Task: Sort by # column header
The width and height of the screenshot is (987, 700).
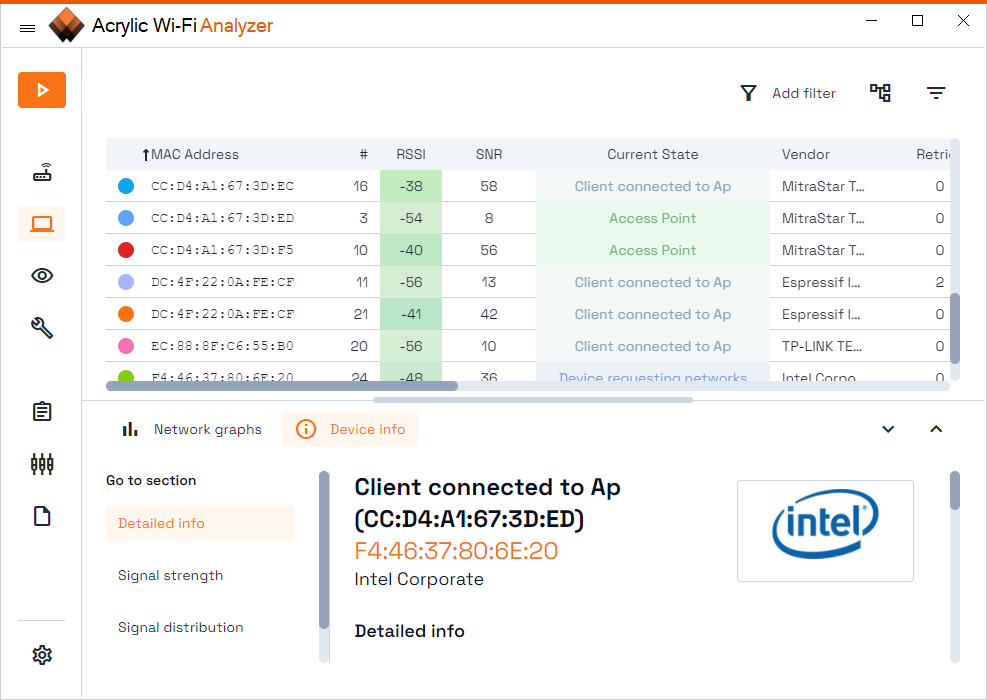Action: 363,154
